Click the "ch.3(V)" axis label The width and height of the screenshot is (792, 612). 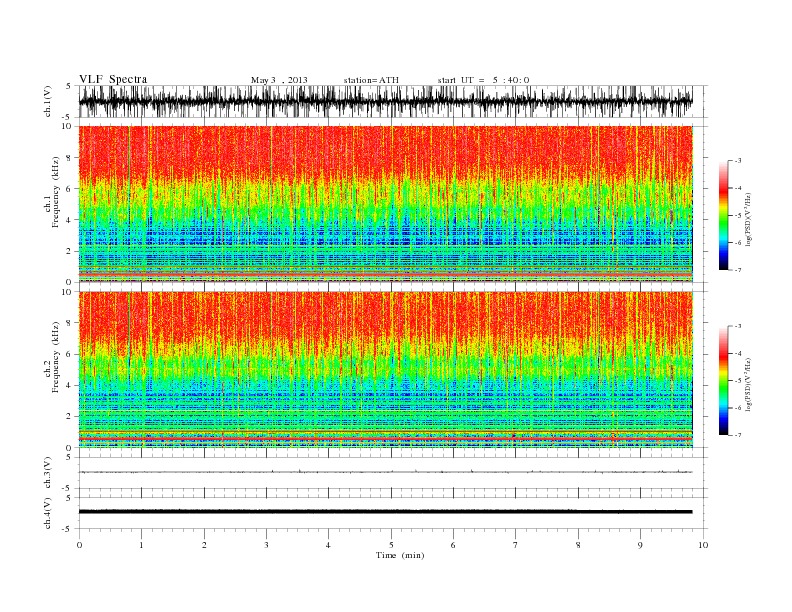tap(48, 473)
